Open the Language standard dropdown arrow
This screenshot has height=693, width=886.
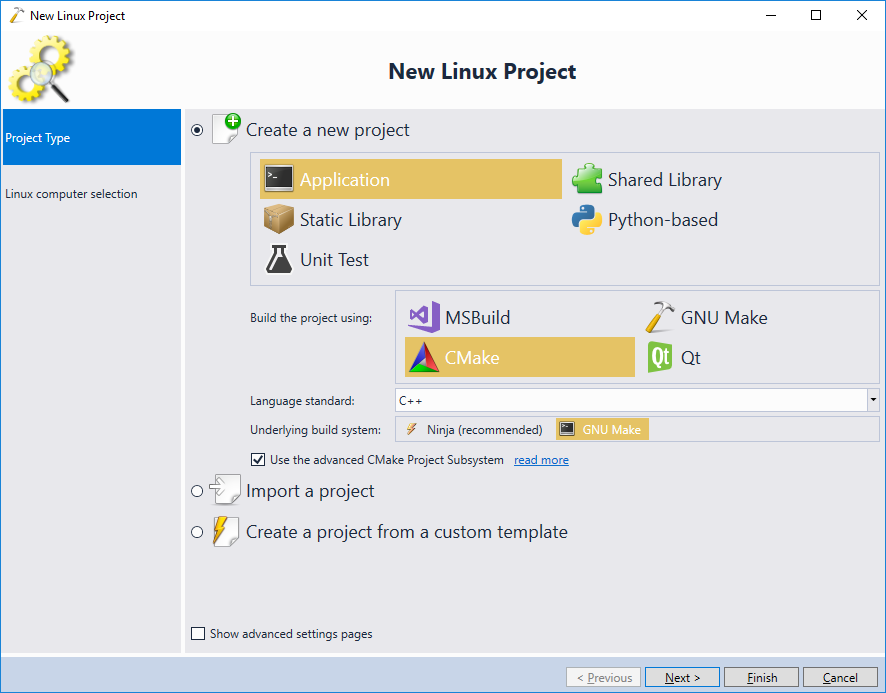coord(873,400)
